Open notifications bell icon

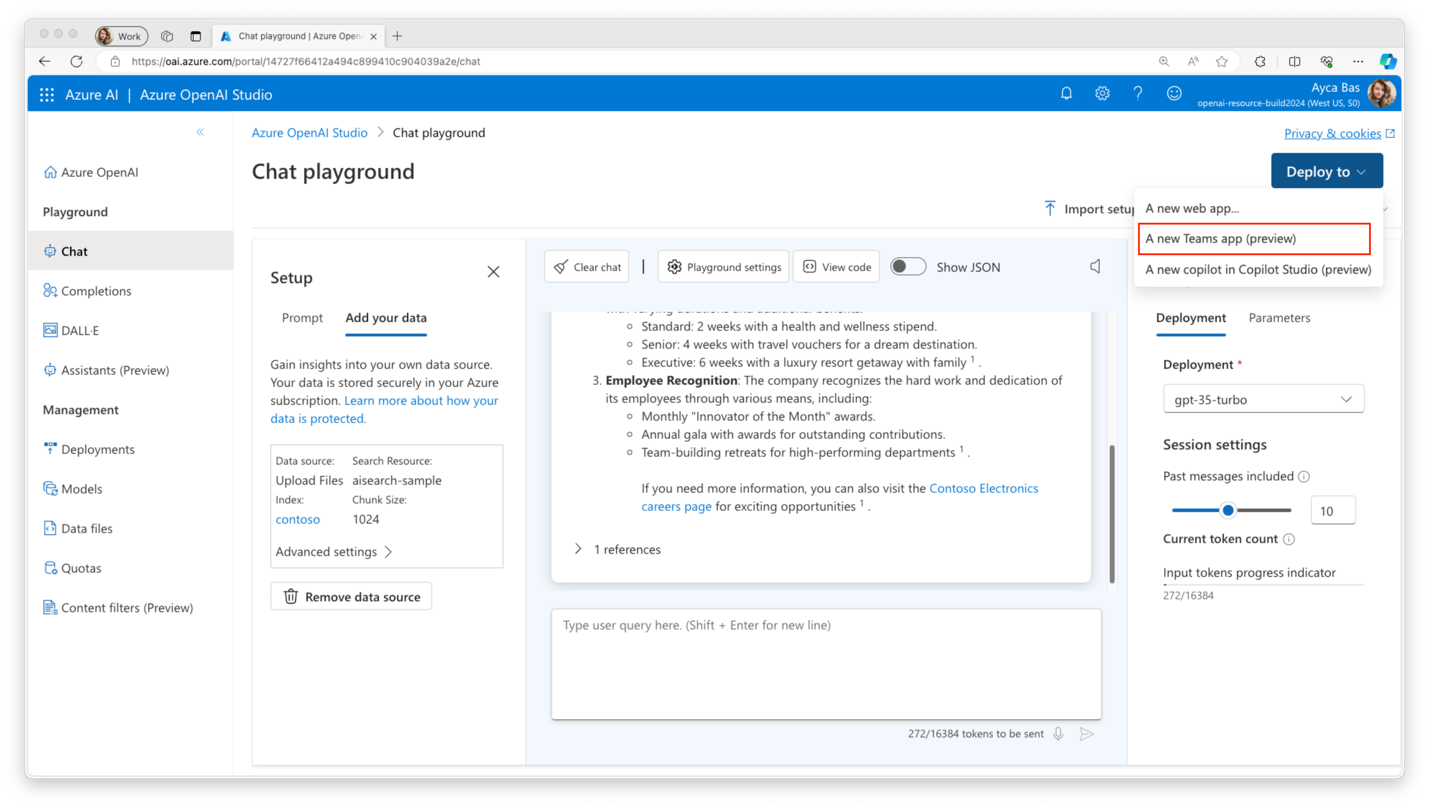click(x=1066, y=93)
